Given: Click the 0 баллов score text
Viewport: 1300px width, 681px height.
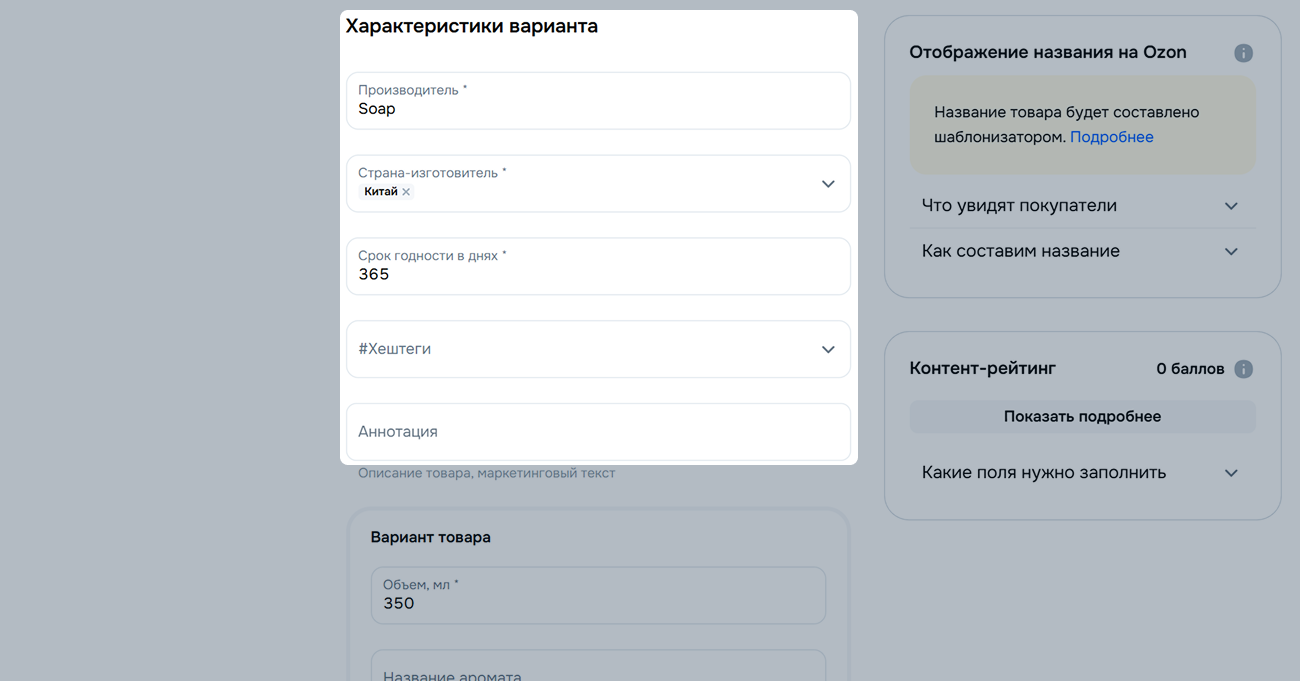Looking at the screenshot, I should coord(1190,369).
